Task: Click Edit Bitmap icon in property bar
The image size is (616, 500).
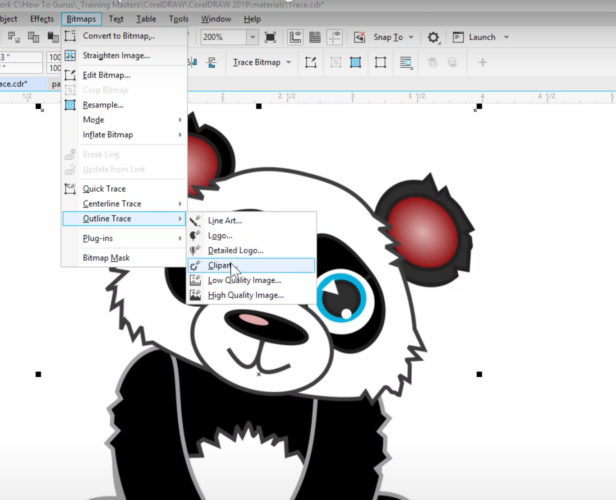Action: (311, 62)
